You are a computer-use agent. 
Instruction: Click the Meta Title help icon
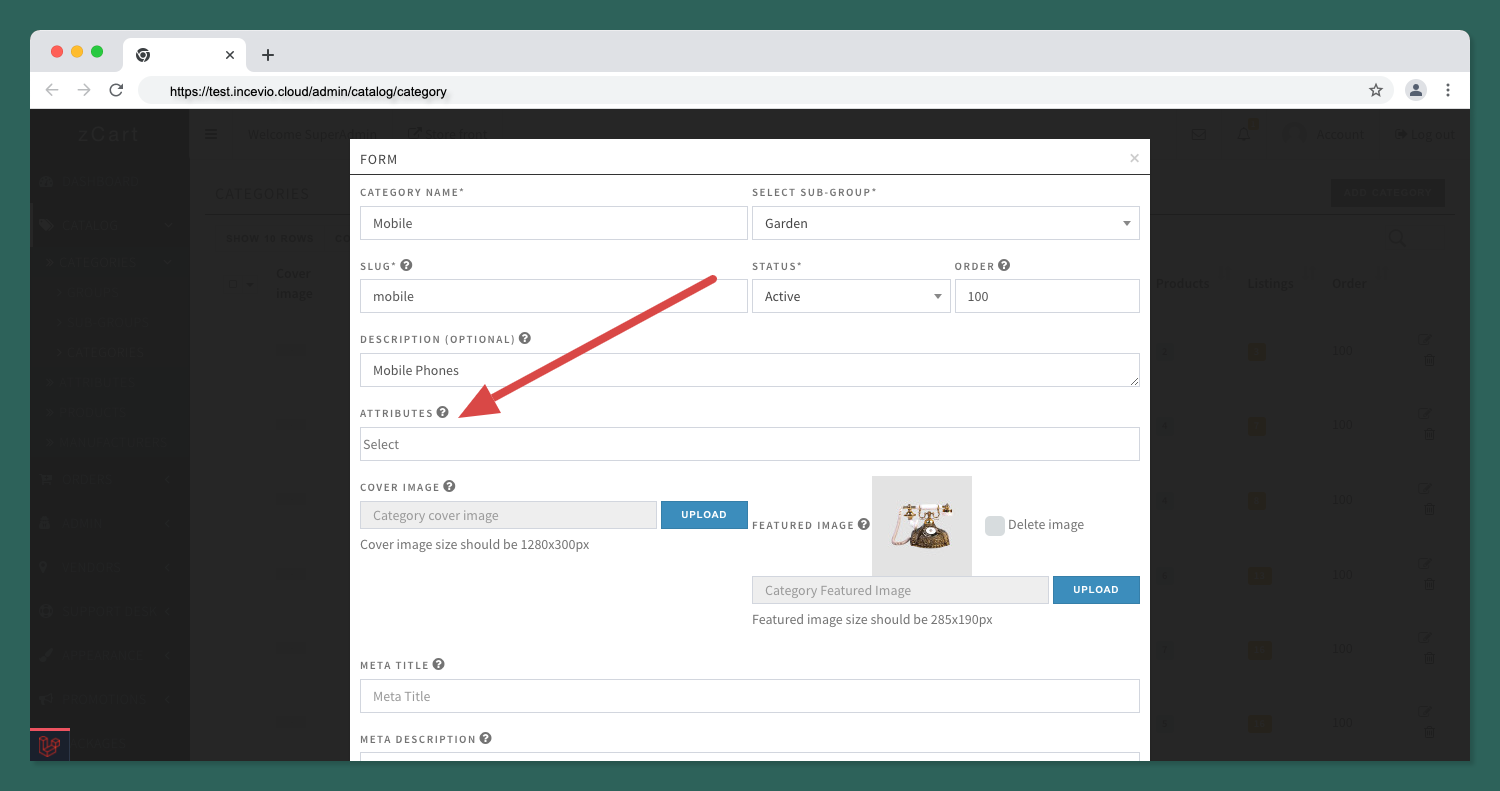pyautogui.click(x=438, y=665)
